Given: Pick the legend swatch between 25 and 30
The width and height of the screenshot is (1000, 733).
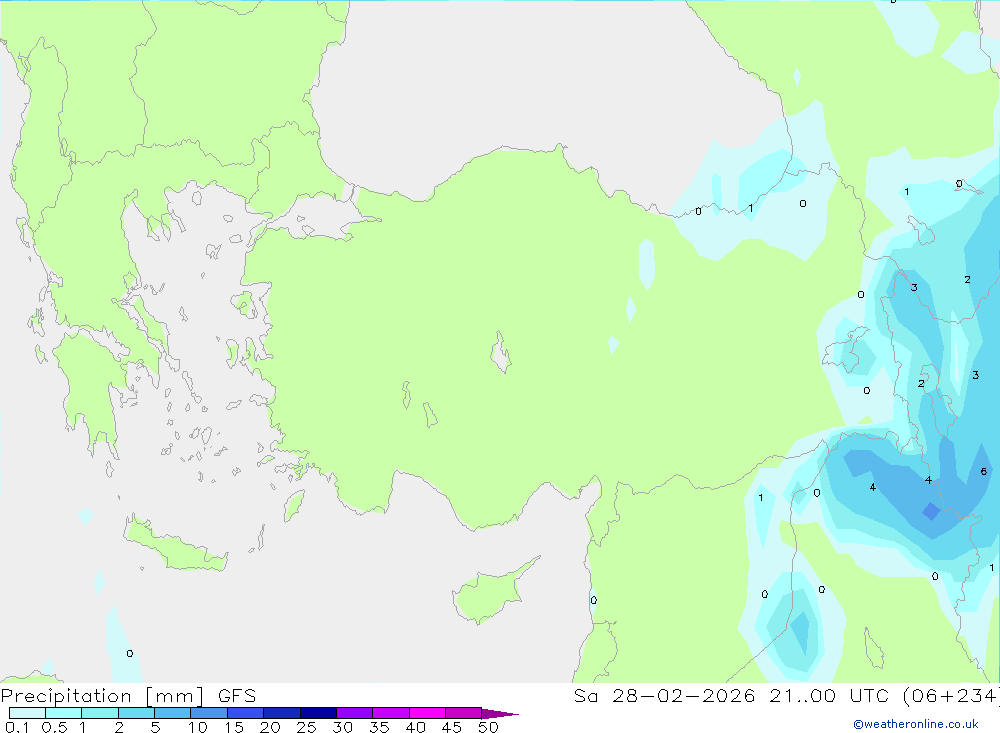Looking at the screenshot, I should [x=318, y=713].
